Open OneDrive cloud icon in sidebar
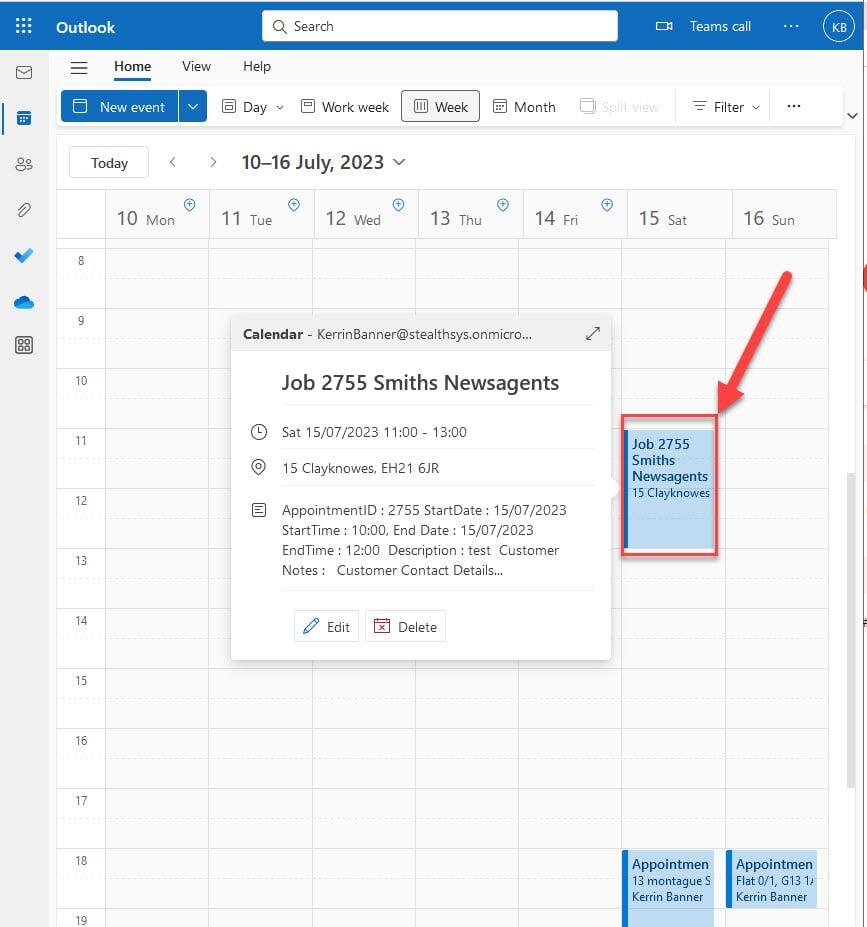This screenshot has width=867, height=927. [x=24, y=302]
